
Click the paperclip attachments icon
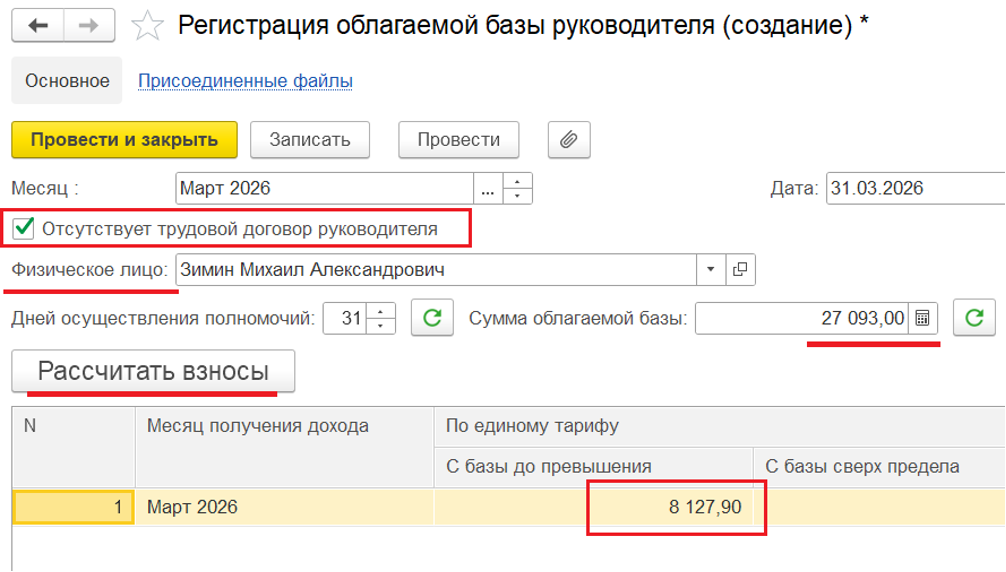(x=568, y=140)
